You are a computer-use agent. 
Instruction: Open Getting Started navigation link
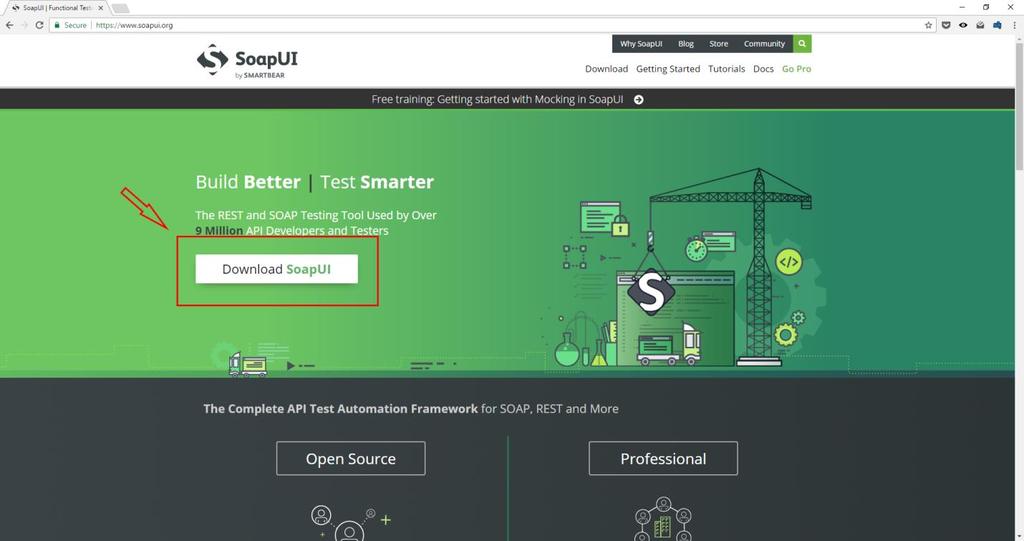(x=667, y=69)
